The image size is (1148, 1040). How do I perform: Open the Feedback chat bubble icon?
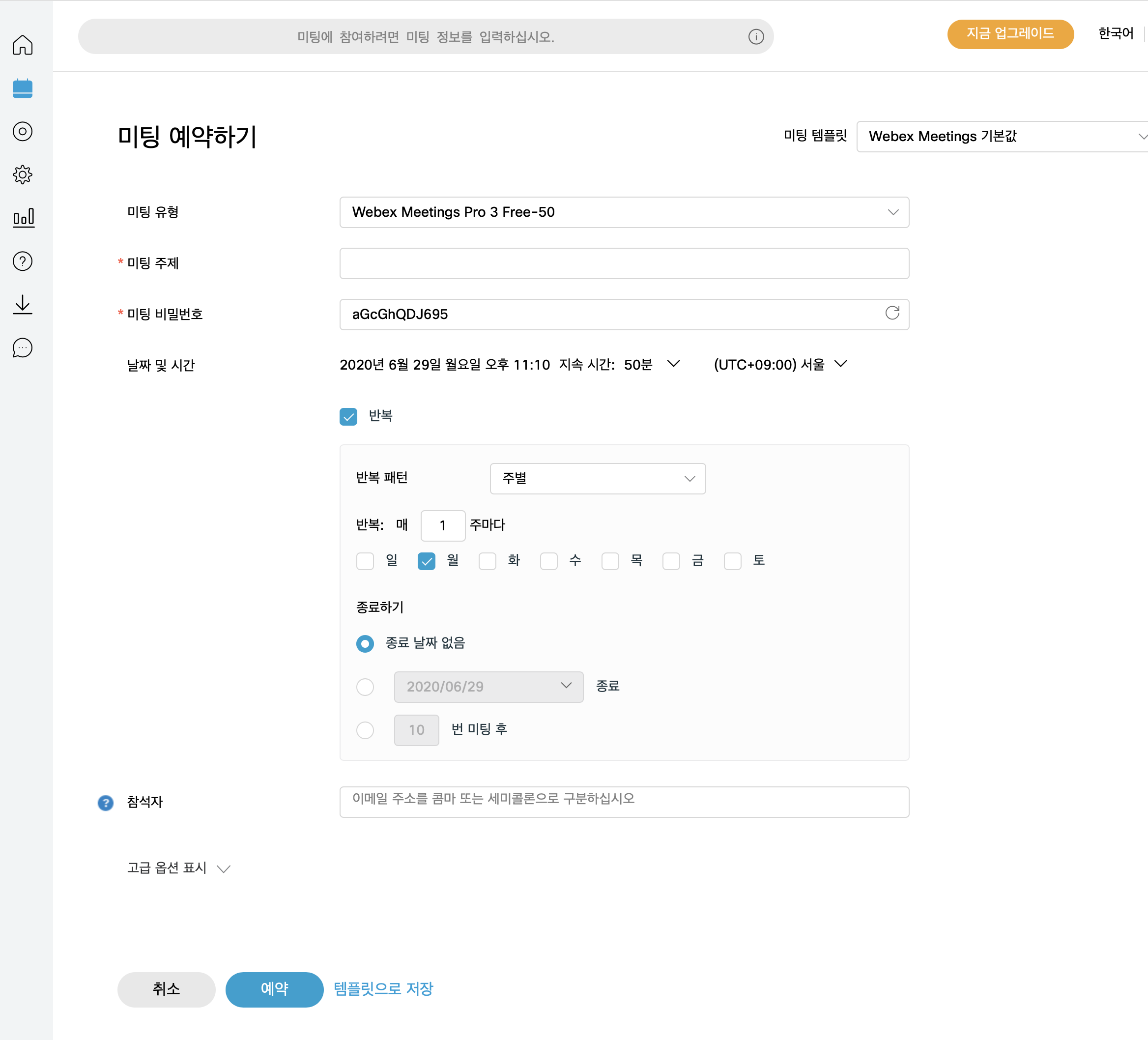tap(23, 347)
